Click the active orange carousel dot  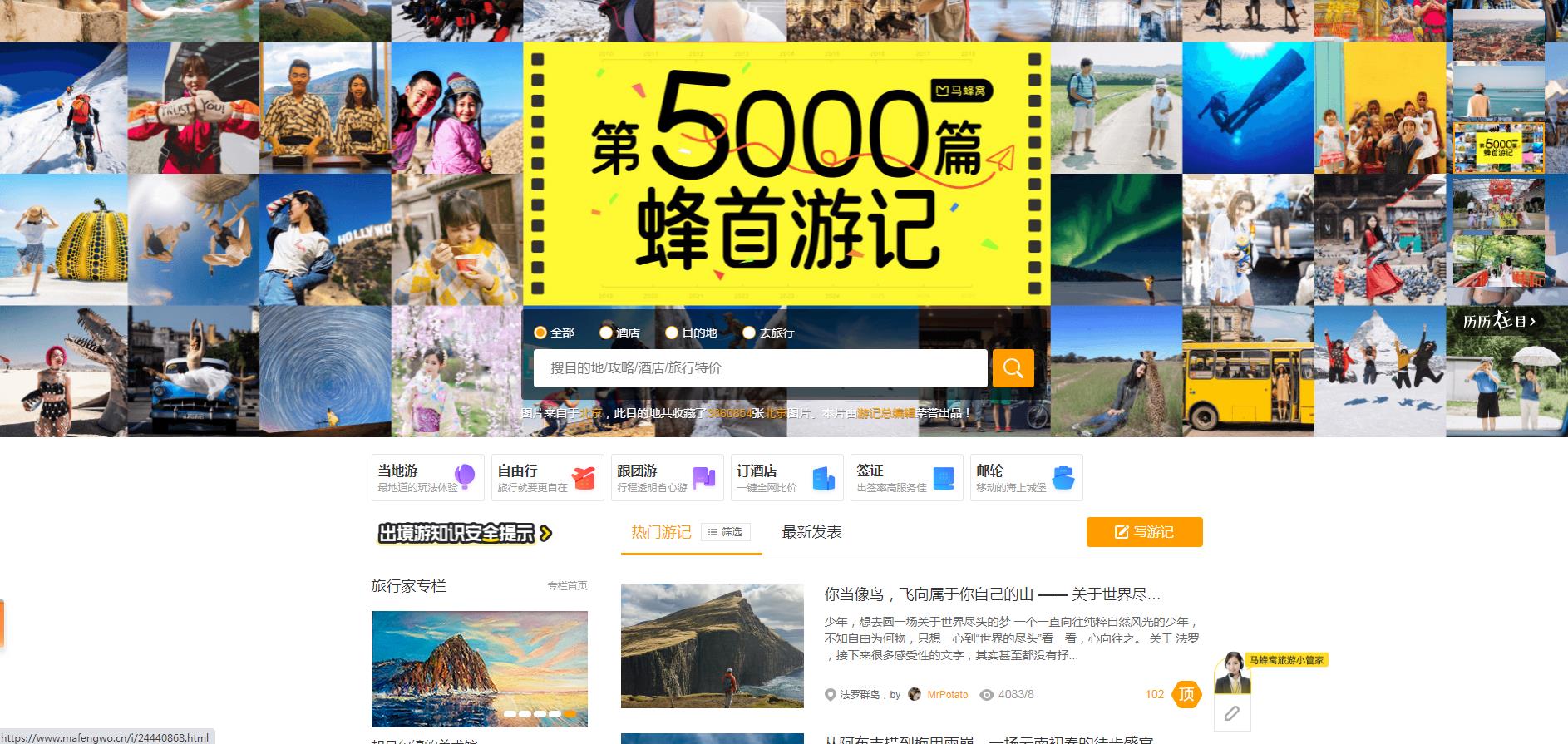(x=570, y=713)
